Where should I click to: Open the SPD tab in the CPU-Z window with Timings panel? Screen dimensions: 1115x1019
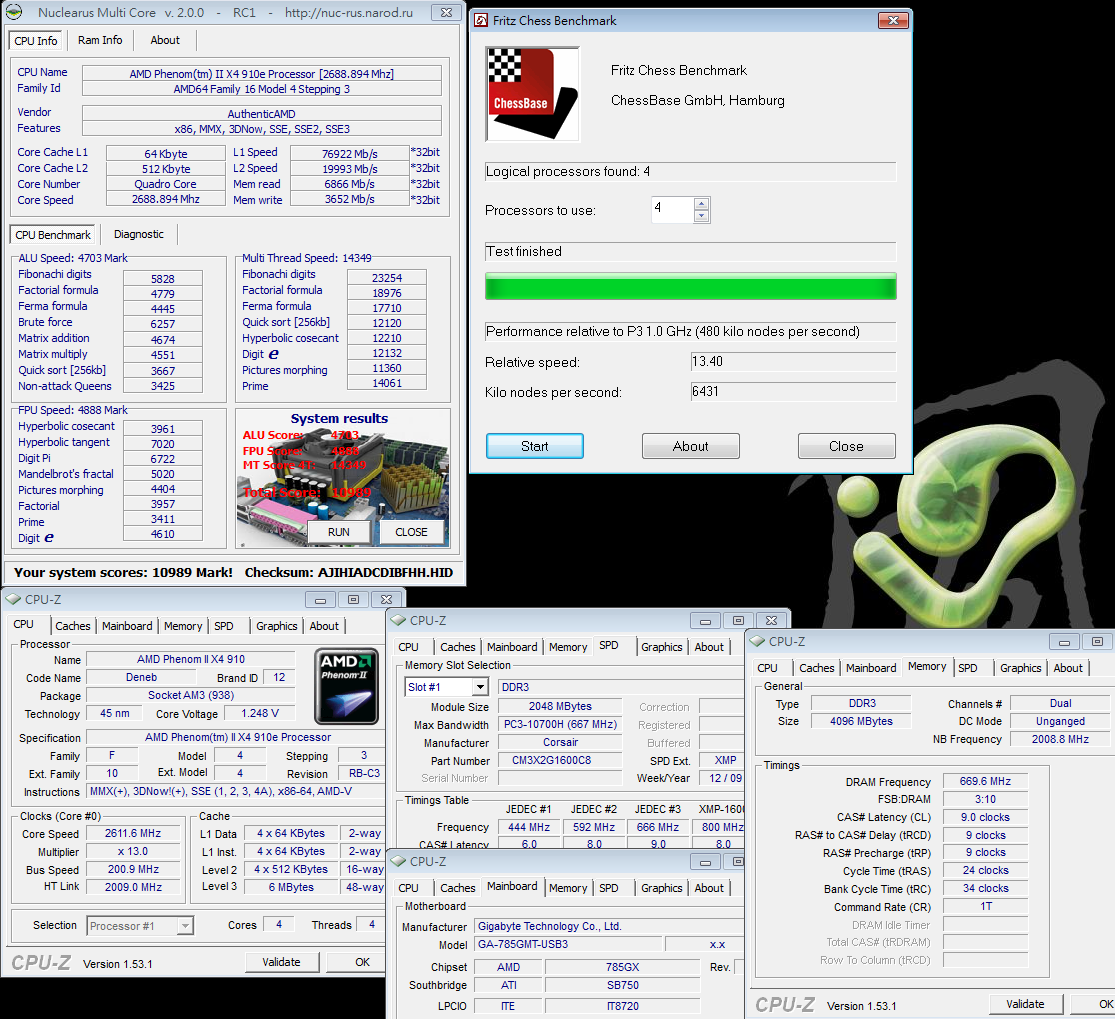[967, 668]
